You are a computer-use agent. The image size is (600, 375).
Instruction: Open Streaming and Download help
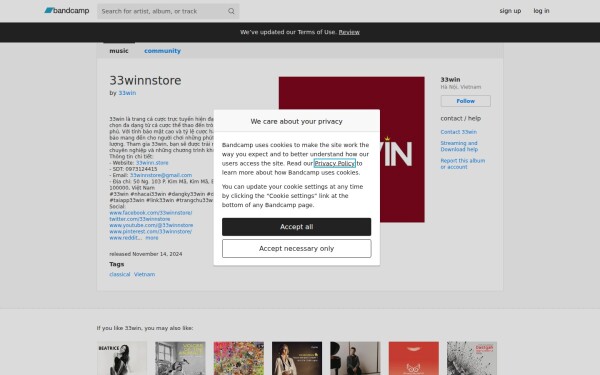click(x=459, y=146)
